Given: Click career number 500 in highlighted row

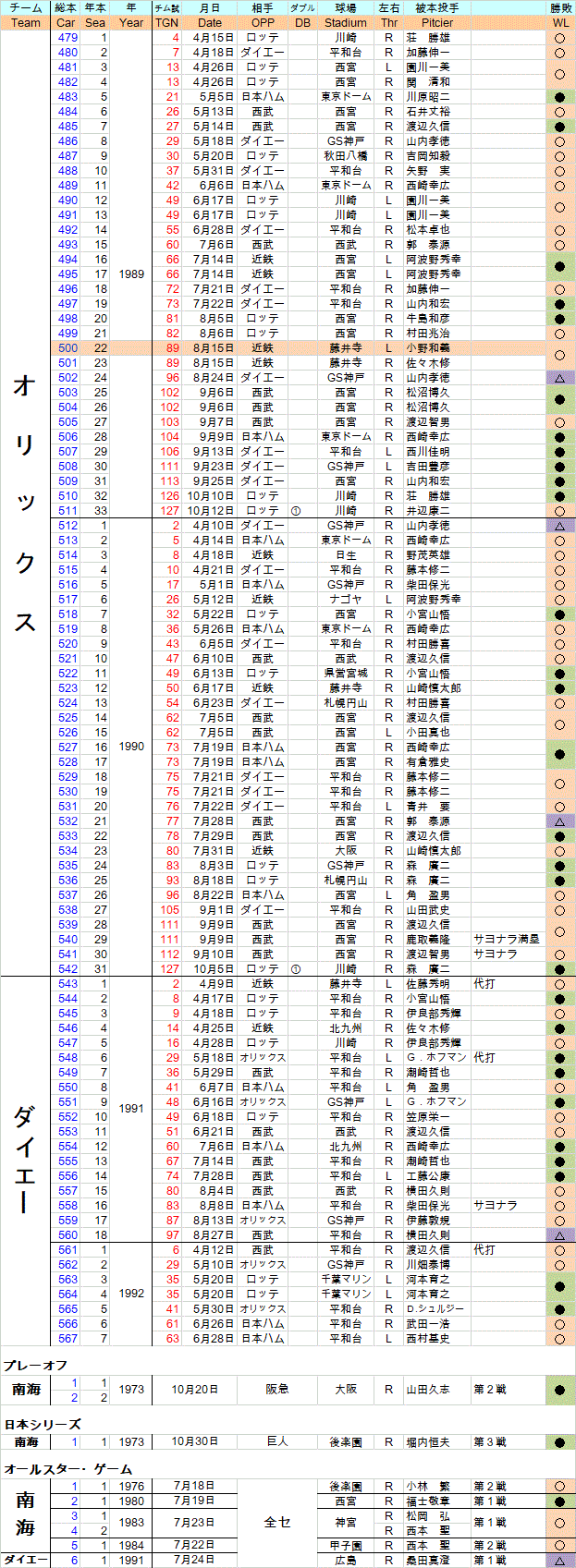Looking at the screenshot, I should coord(67,348).
